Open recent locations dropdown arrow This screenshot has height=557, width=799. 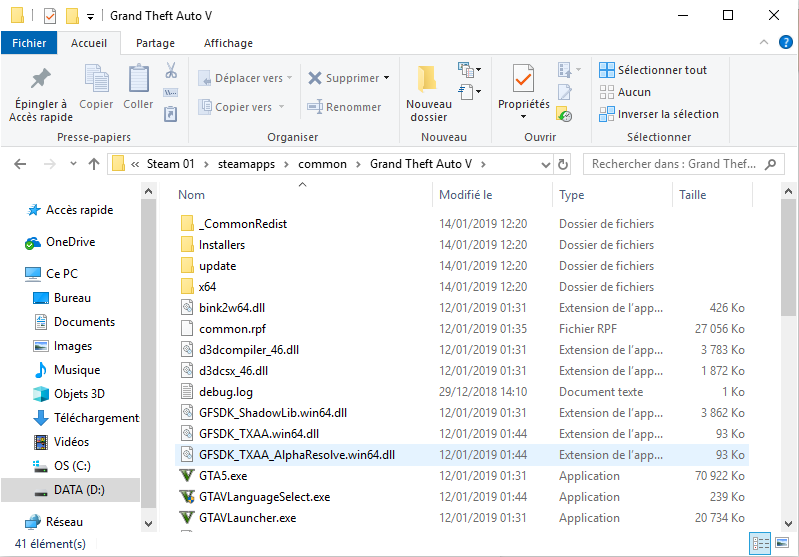click(x=73, y=164)
